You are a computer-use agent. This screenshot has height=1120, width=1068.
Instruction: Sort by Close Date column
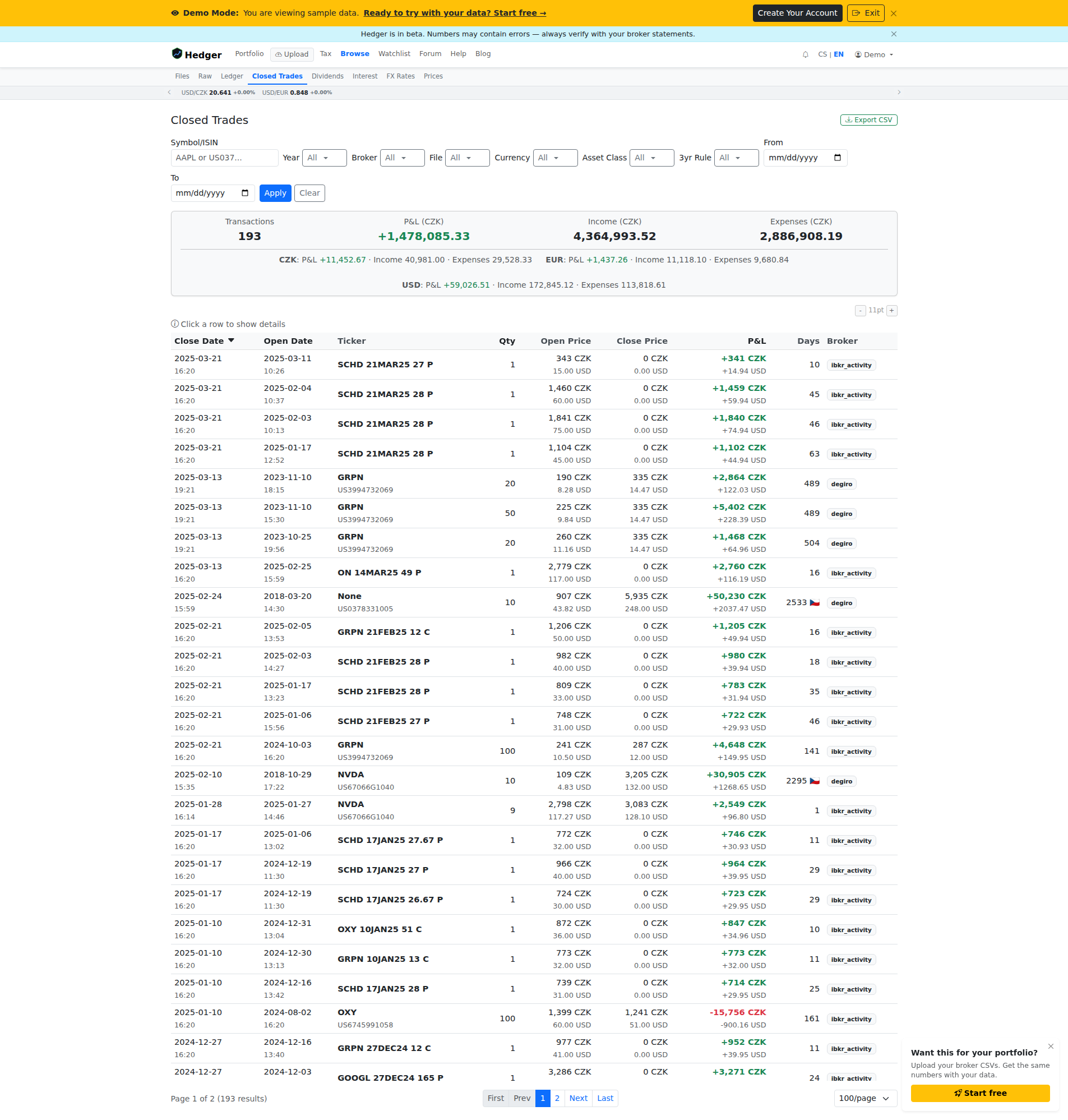pyautogui.click(x=204, y=341)
